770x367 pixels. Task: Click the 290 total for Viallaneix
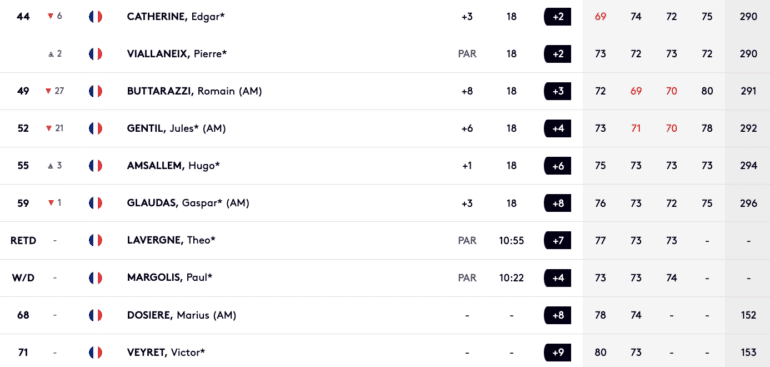748,54
